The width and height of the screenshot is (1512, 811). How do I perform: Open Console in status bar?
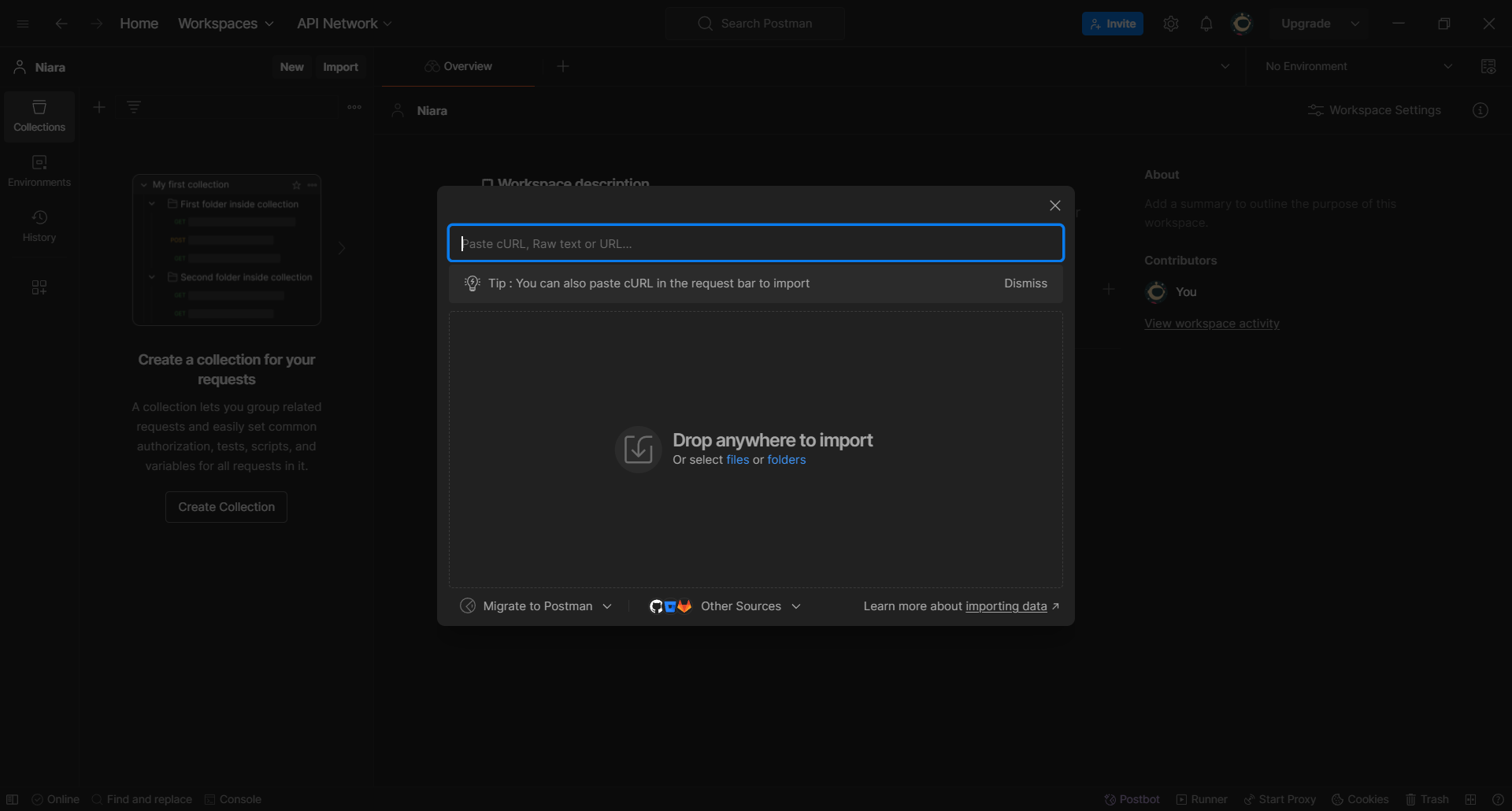click(x=233, y=799)
